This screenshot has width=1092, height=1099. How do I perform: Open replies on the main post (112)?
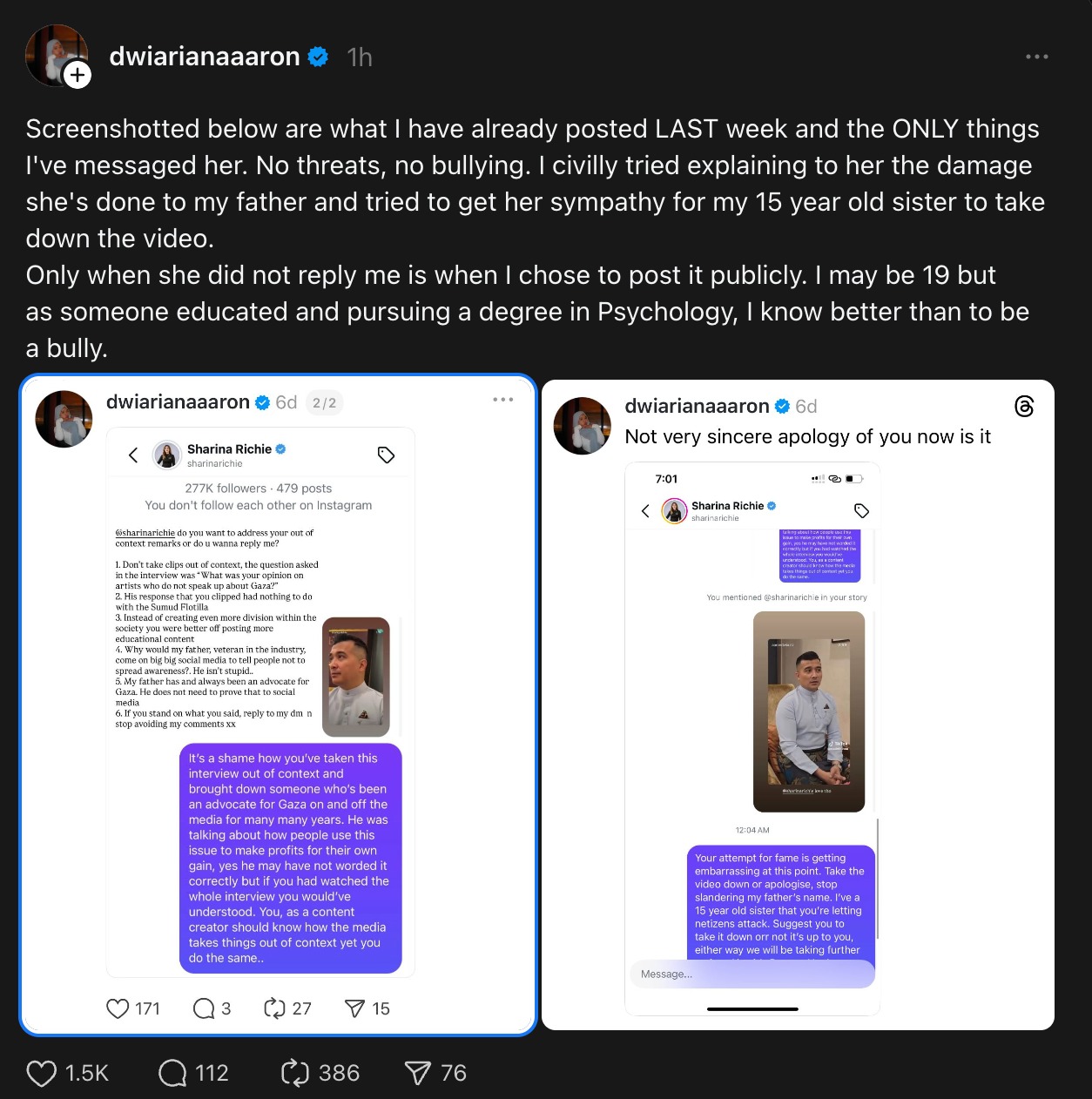coord(172,1073)
